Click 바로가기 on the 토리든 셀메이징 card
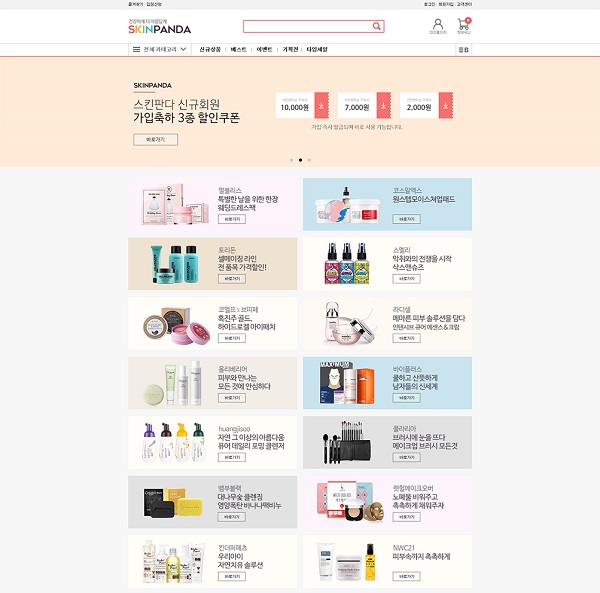Viewport: 600px width, 593px height. coord(232,279)
